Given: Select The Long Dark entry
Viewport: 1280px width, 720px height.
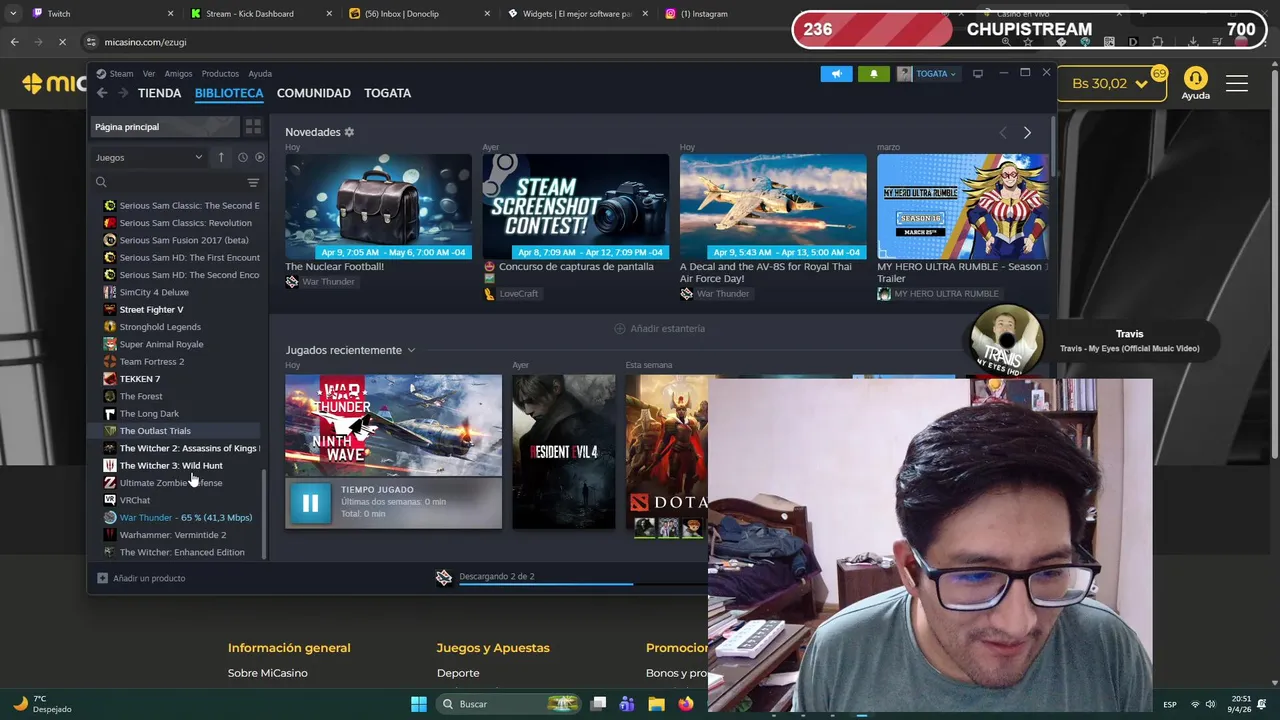Looking at the screenshot, I should click(149, 413).
